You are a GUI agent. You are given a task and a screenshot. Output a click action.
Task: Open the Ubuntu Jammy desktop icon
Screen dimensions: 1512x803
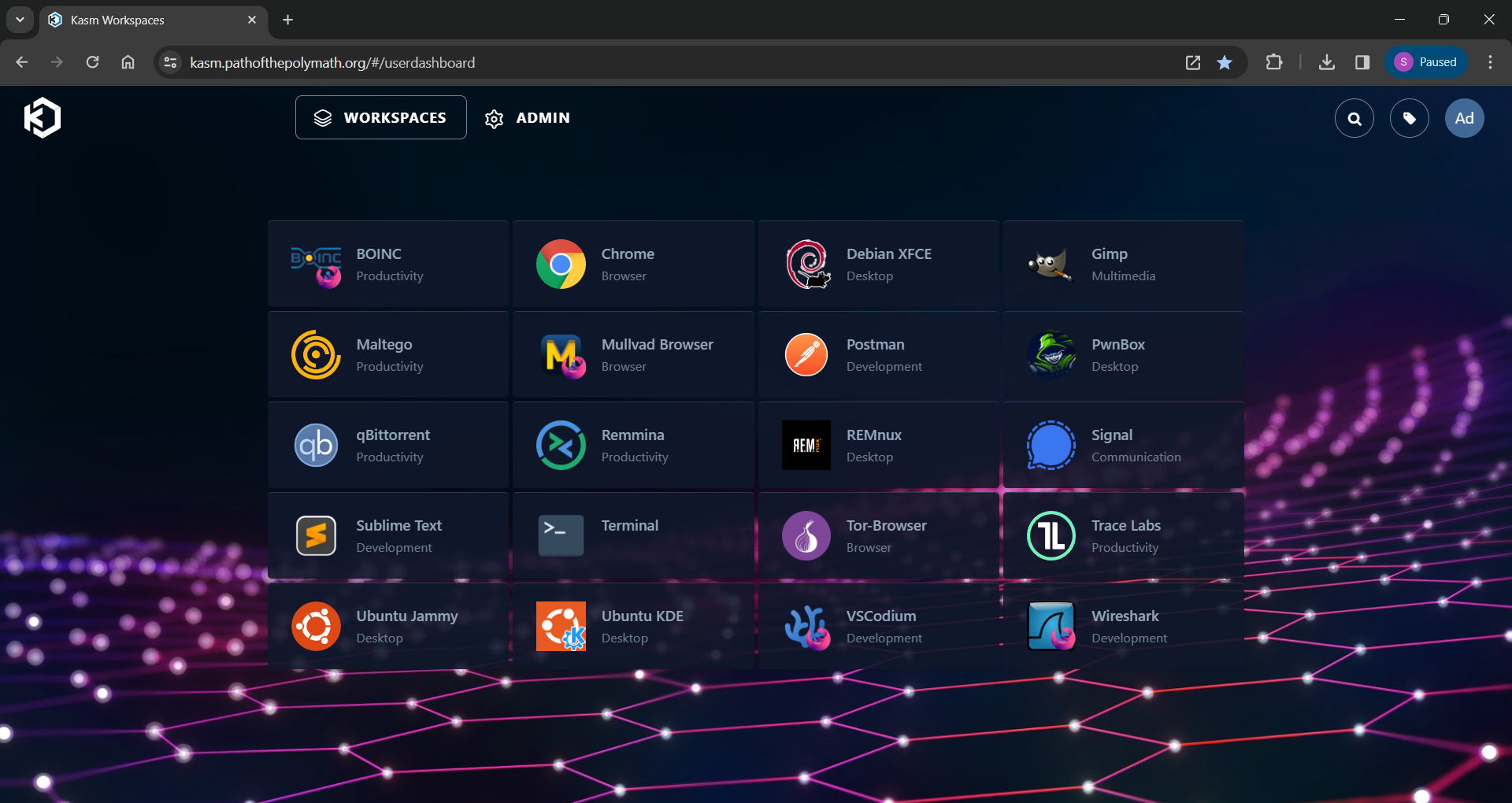tap(316, 627)
